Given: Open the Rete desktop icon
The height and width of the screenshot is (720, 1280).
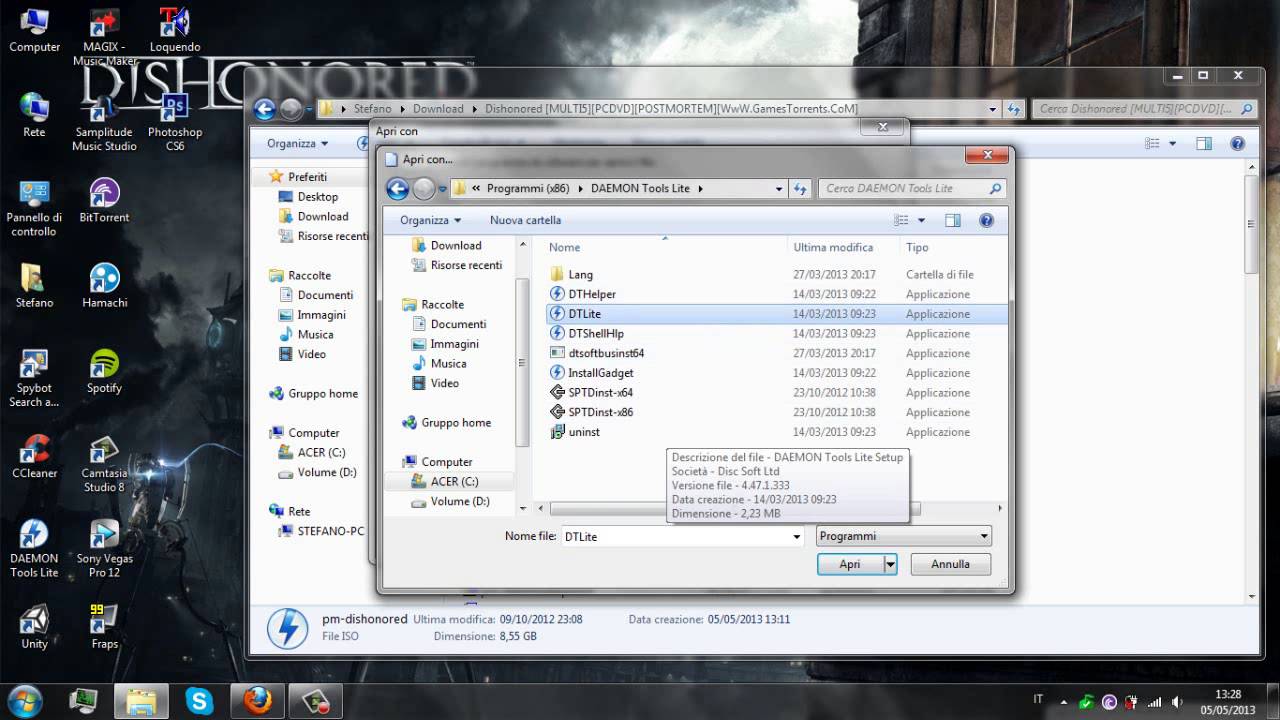Looking at the screenshot, I should point(34,115).
